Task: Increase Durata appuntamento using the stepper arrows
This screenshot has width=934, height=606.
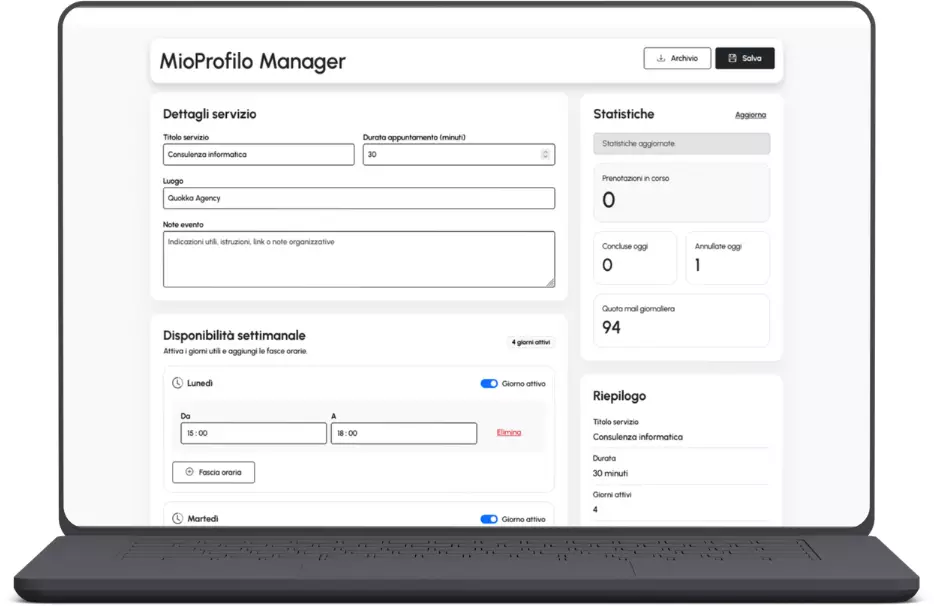Action: 544,154
